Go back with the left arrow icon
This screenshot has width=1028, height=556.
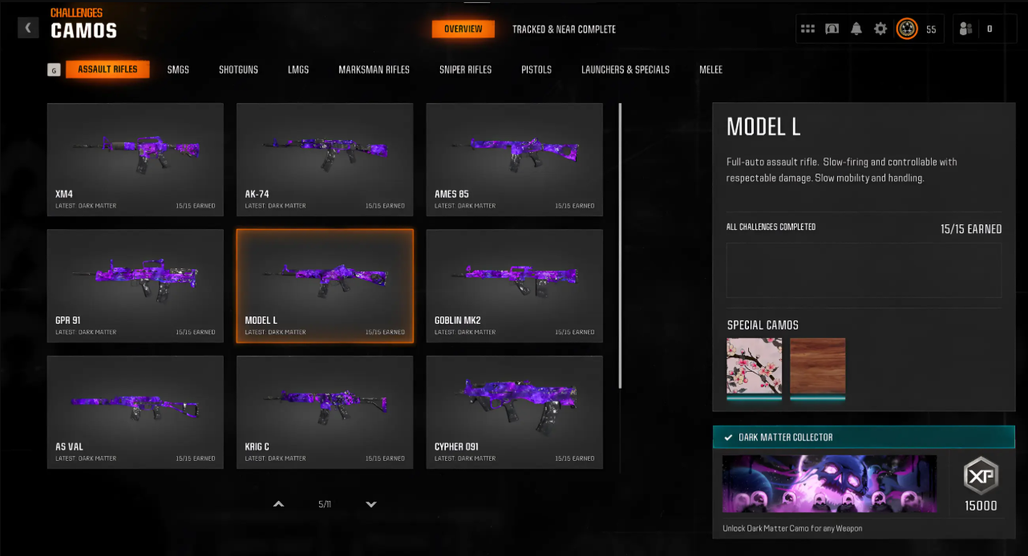click(x=28, y=28)
